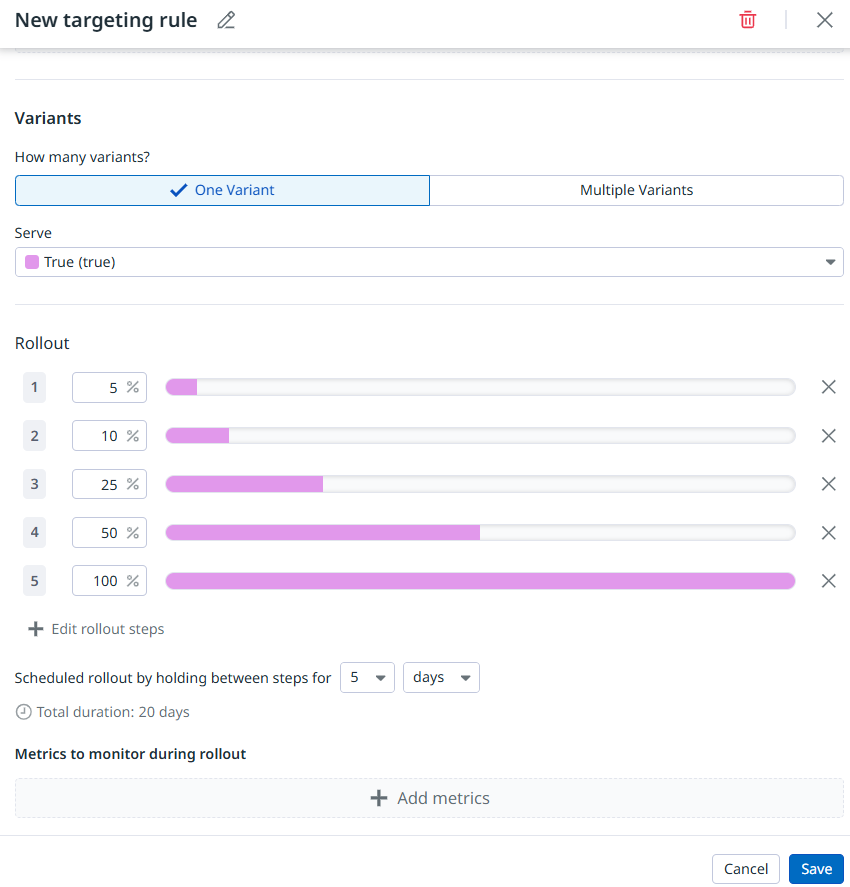
Task: Close the targeting rule panel
Action: point(824,20)
